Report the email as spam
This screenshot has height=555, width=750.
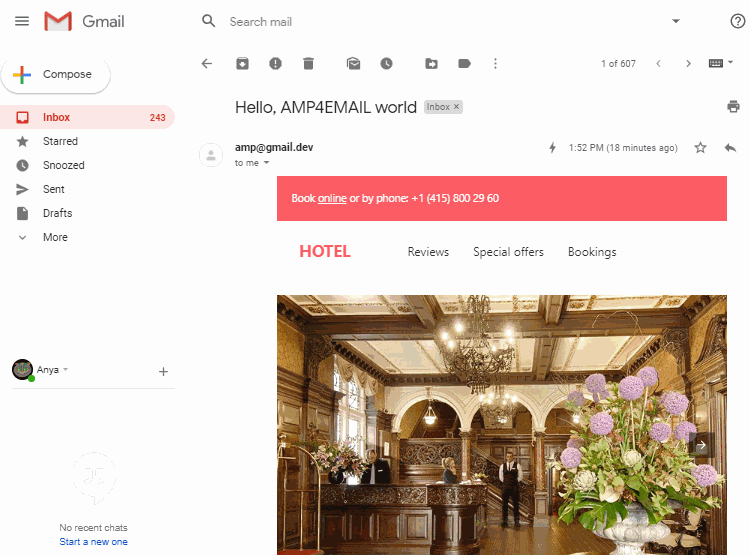[x=275, y=64]
